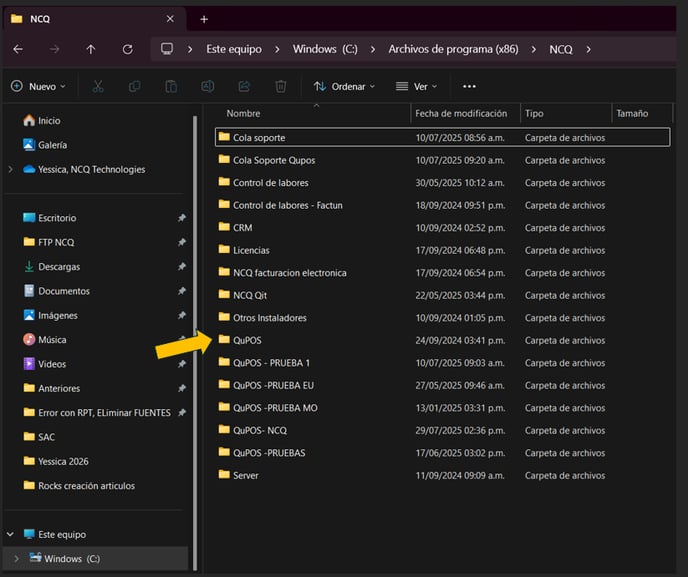
Task: Open Escritorio in quick access
Action: 50,218
